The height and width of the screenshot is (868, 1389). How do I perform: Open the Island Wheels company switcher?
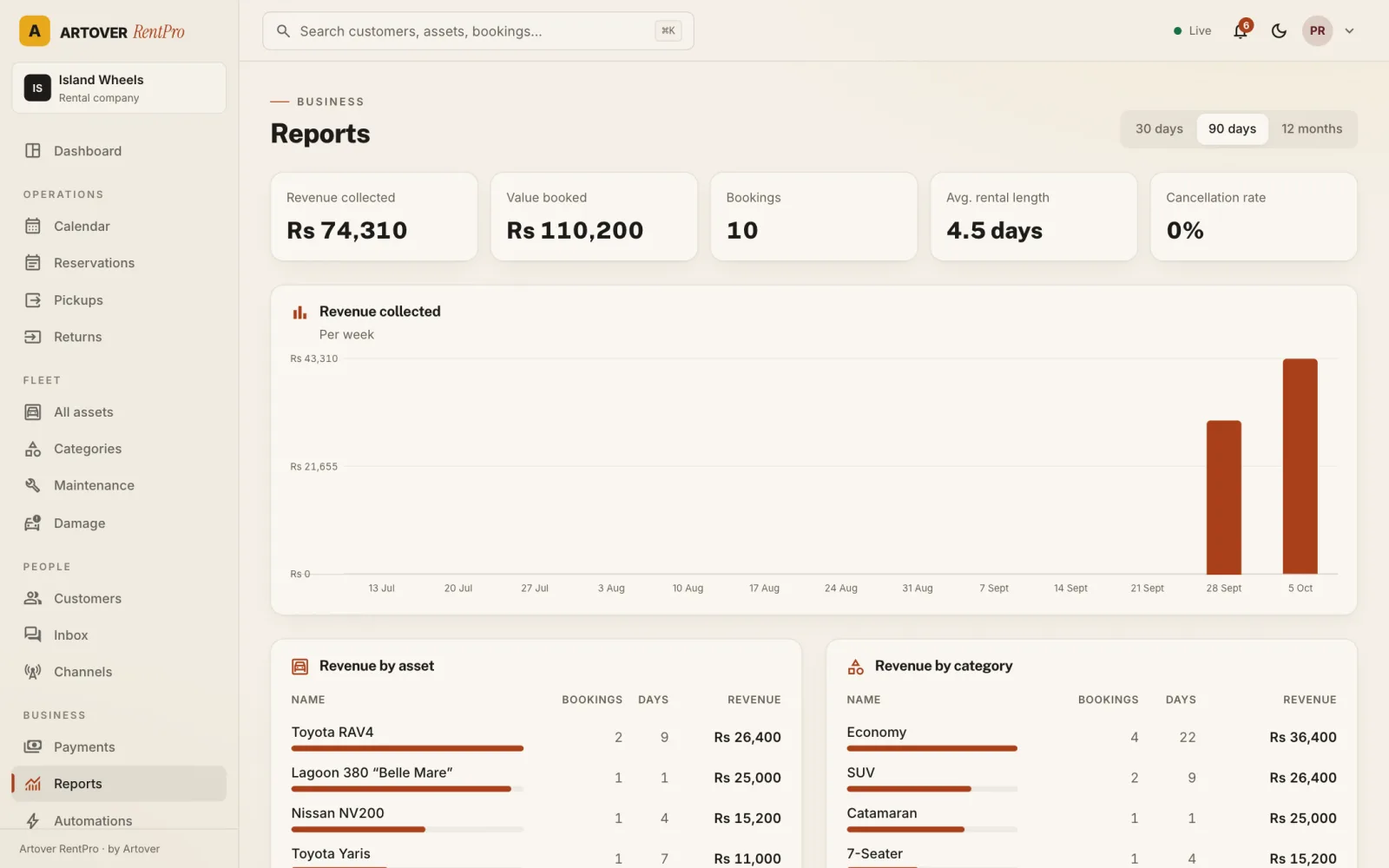tap(119, 88)
